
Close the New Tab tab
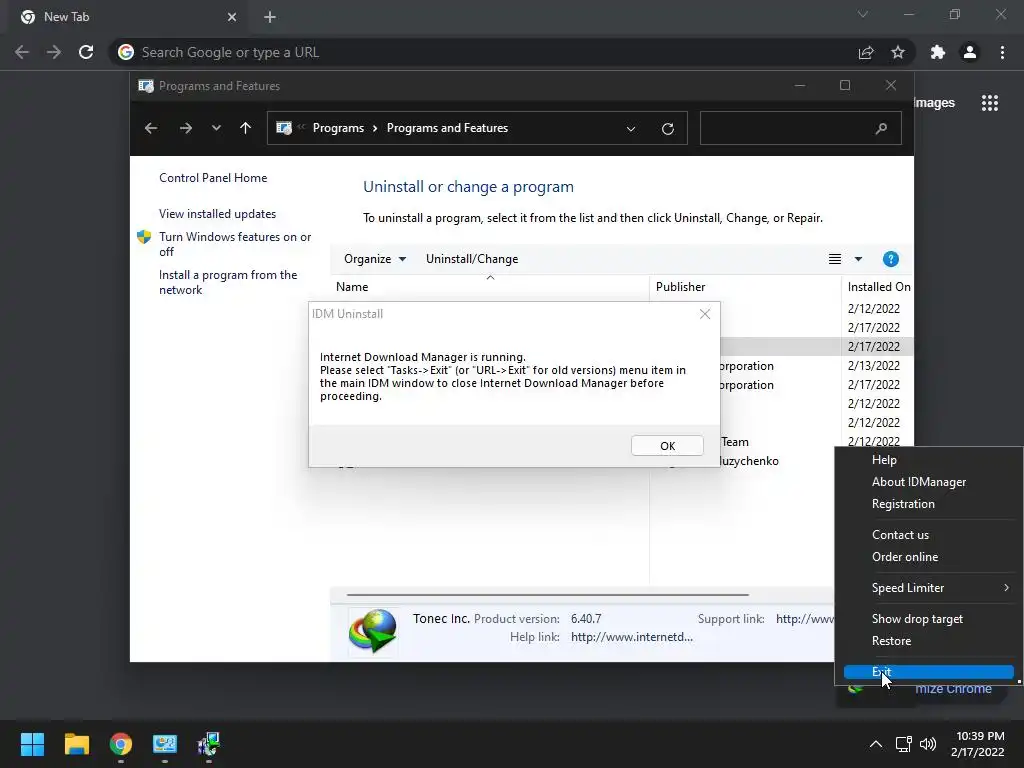point(232,17)
